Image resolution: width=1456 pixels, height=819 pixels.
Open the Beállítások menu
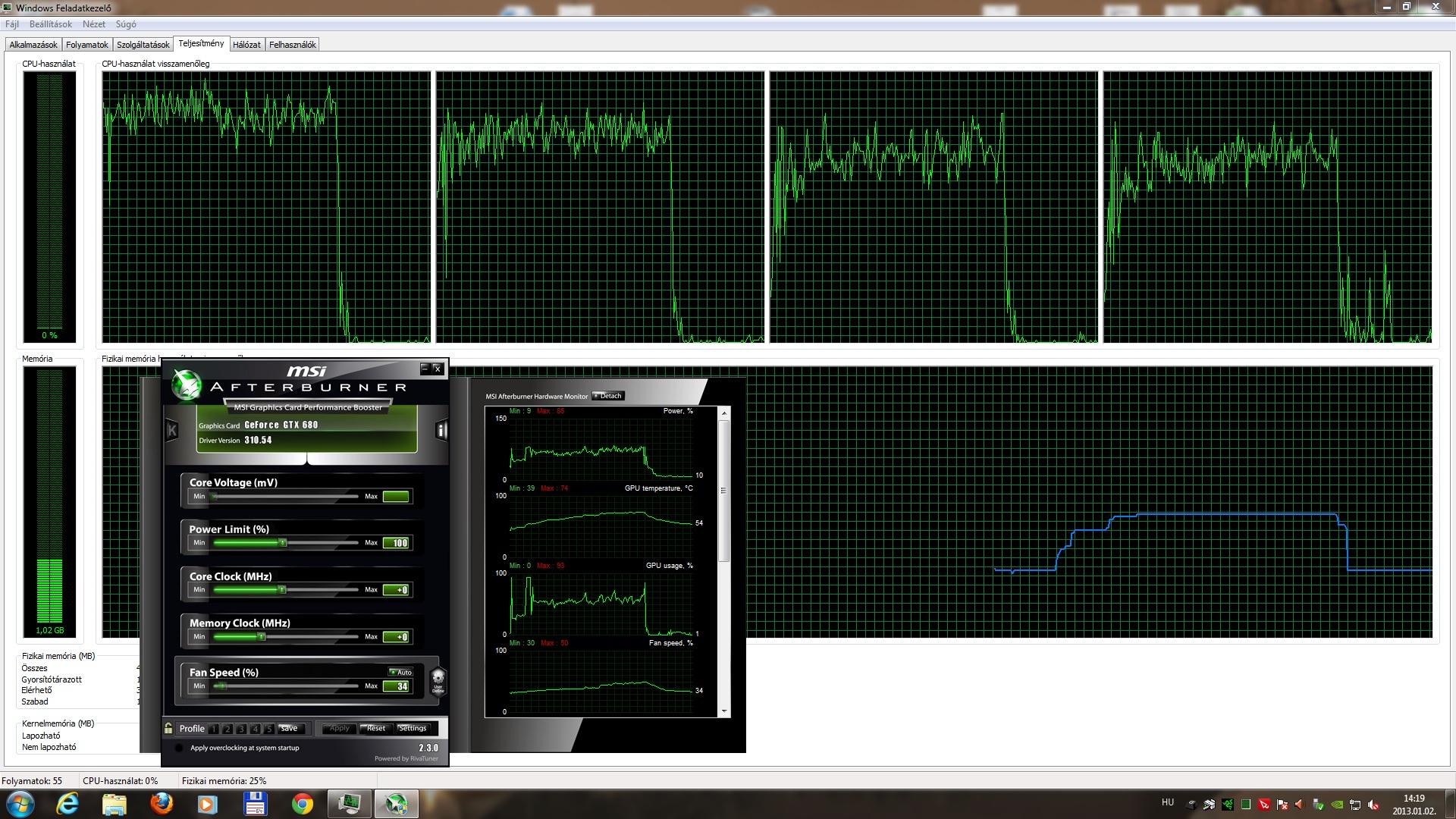pyautogui.click(x=51, y=24)
